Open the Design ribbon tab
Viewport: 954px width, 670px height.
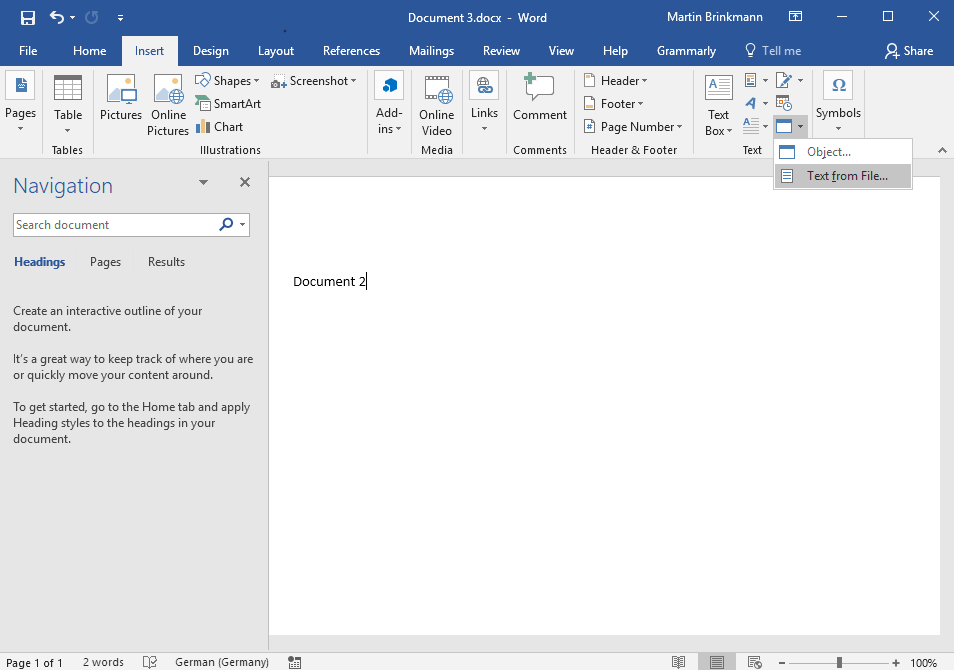click(x=211, y=51)
